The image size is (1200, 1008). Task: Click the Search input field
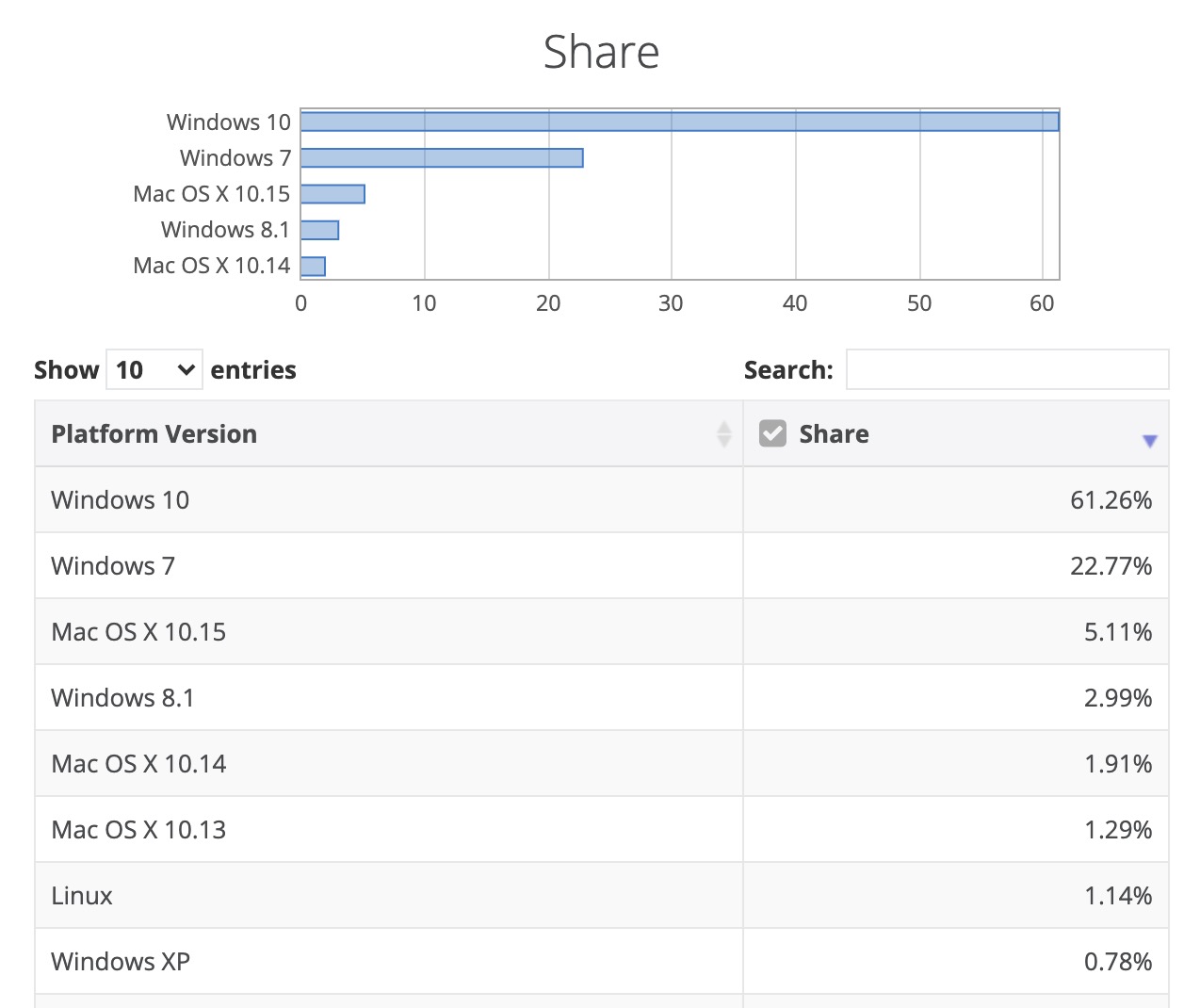click(x=1007, y=369)
